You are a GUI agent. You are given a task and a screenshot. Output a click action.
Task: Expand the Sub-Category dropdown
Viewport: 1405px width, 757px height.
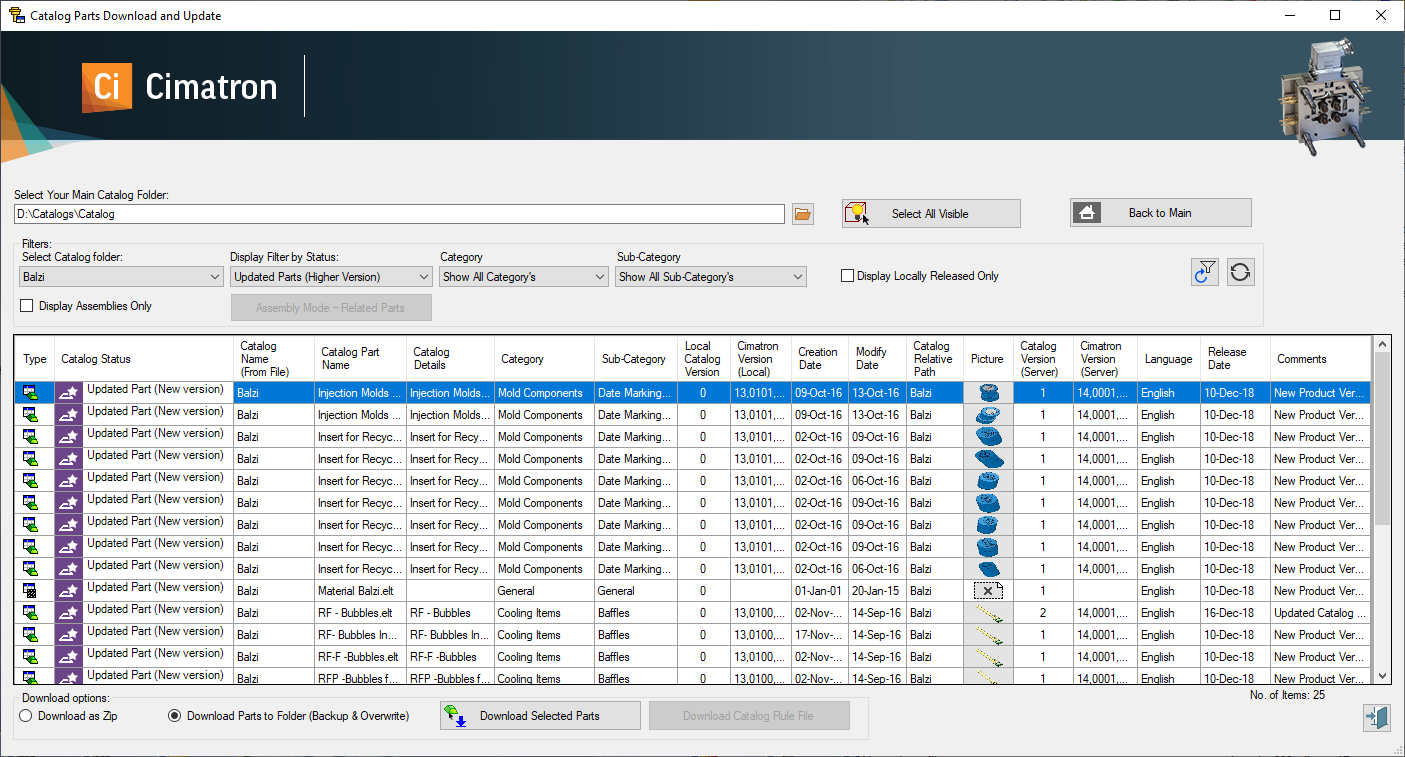pos(712,277)
